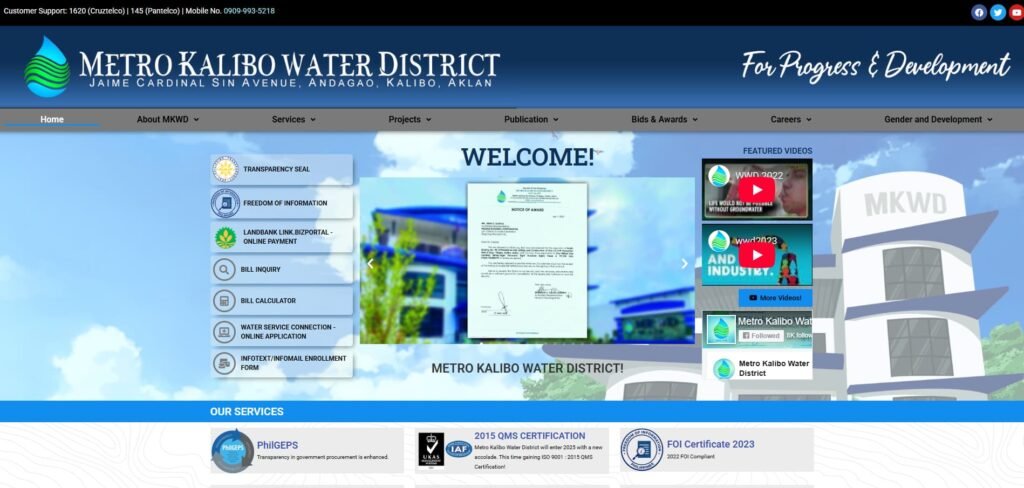1024x488 pixels.
Task: Go to the Home tab
Action: 52,119
